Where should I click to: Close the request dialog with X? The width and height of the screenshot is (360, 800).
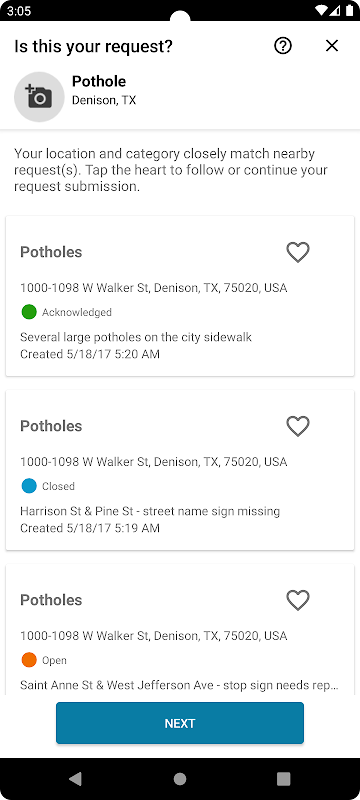(332, 46)
